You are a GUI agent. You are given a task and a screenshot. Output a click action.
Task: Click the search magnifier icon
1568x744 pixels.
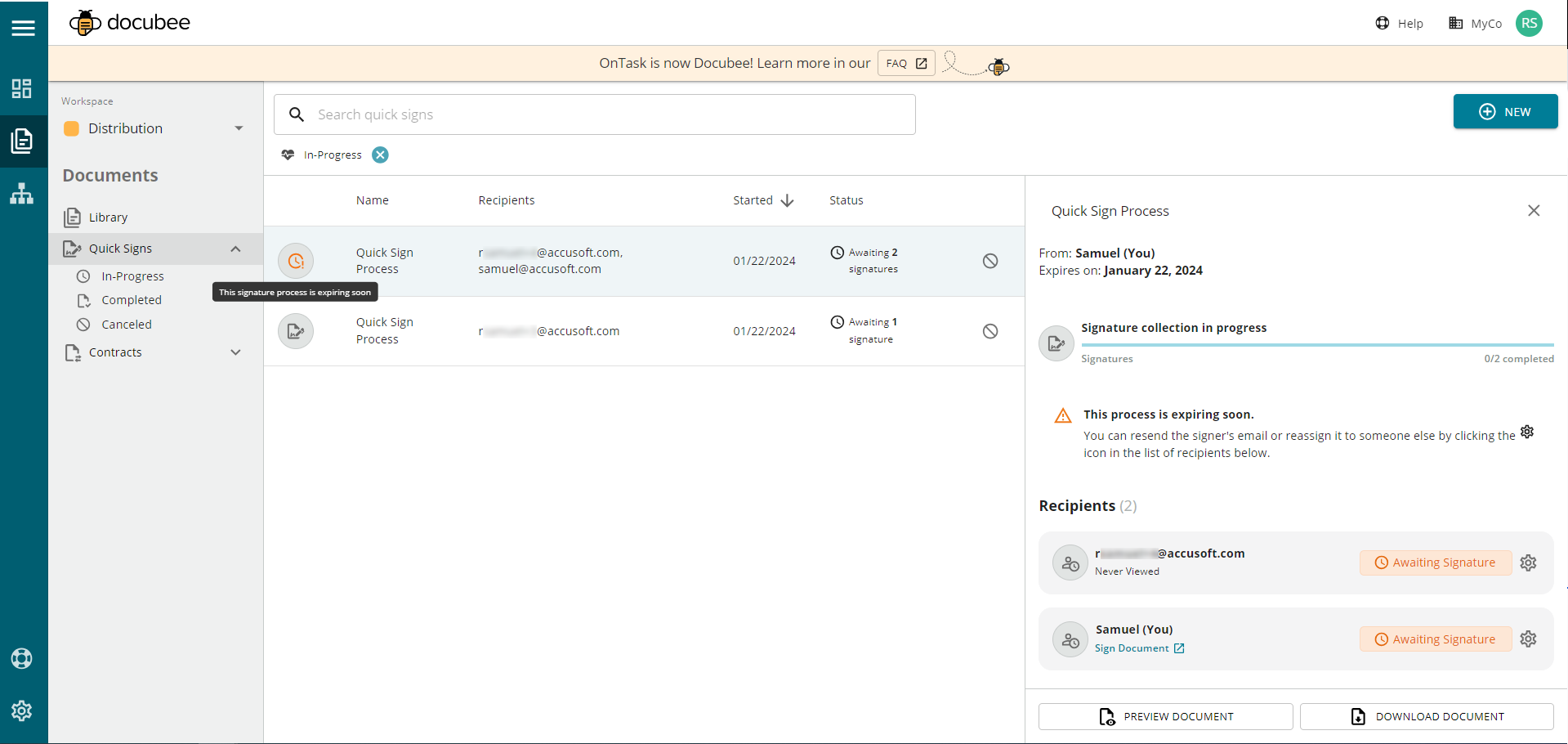[297, 114]
